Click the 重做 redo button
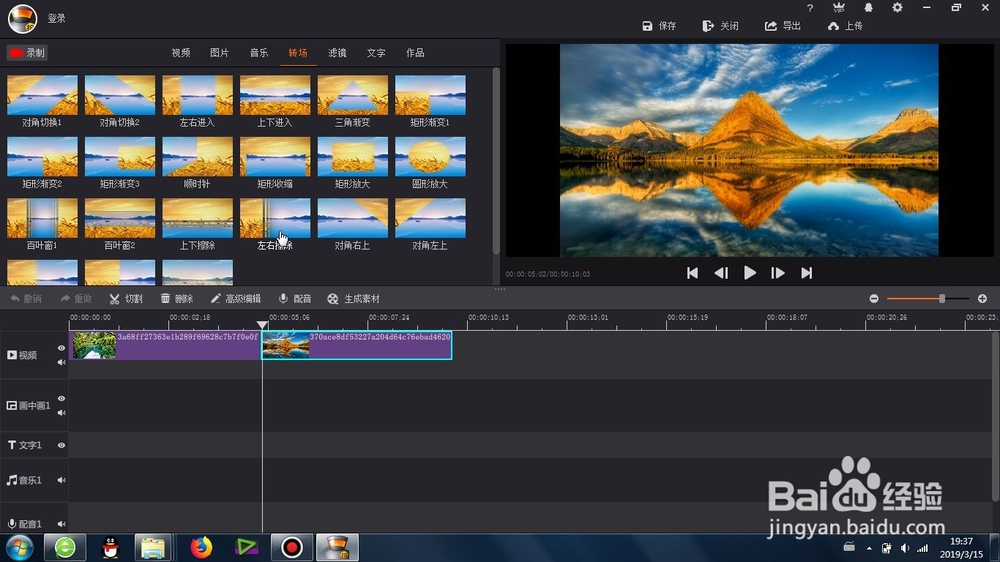 (x=76, y=299)
